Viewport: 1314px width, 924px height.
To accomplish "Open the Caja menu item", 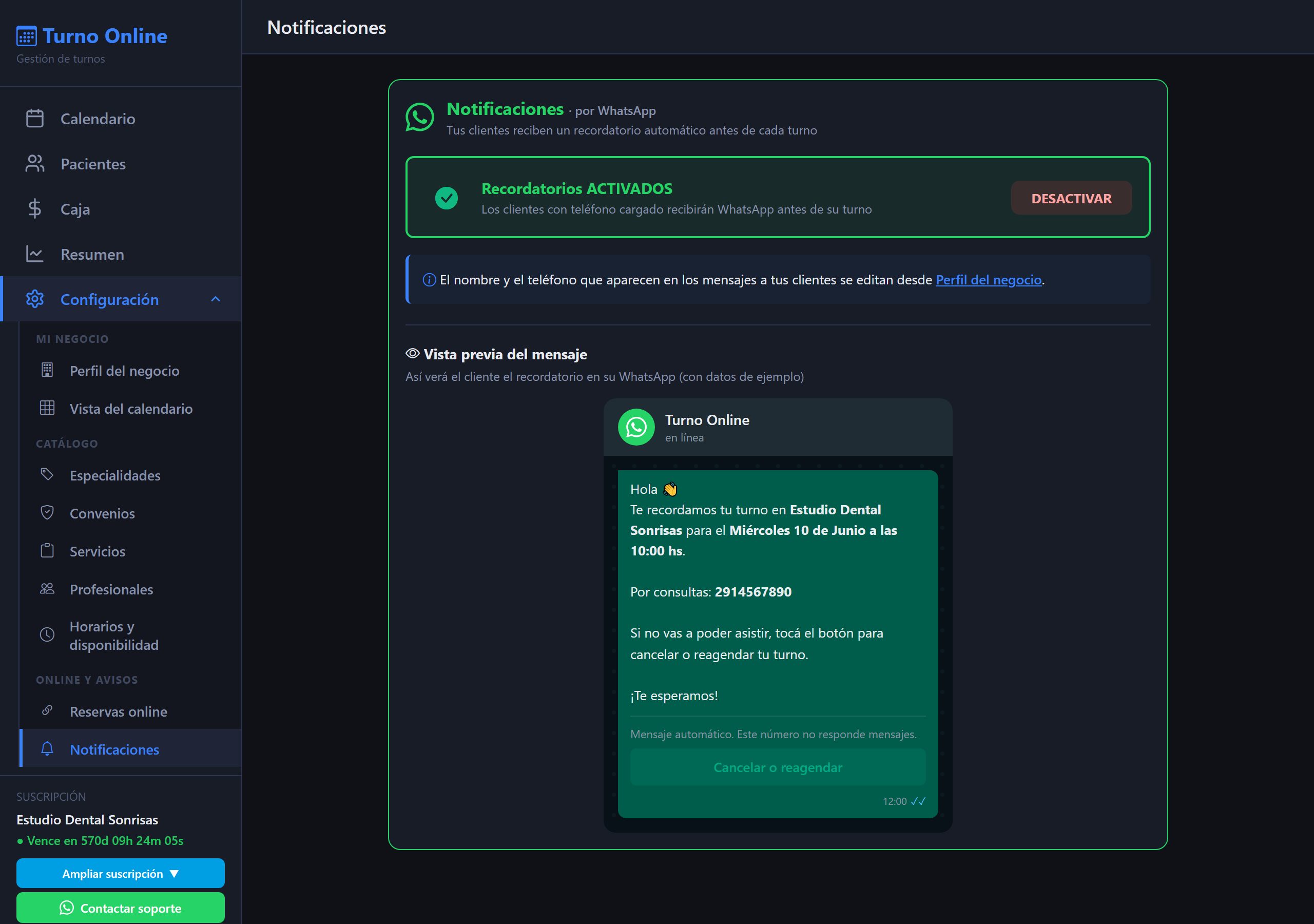I will click(121, 209).
